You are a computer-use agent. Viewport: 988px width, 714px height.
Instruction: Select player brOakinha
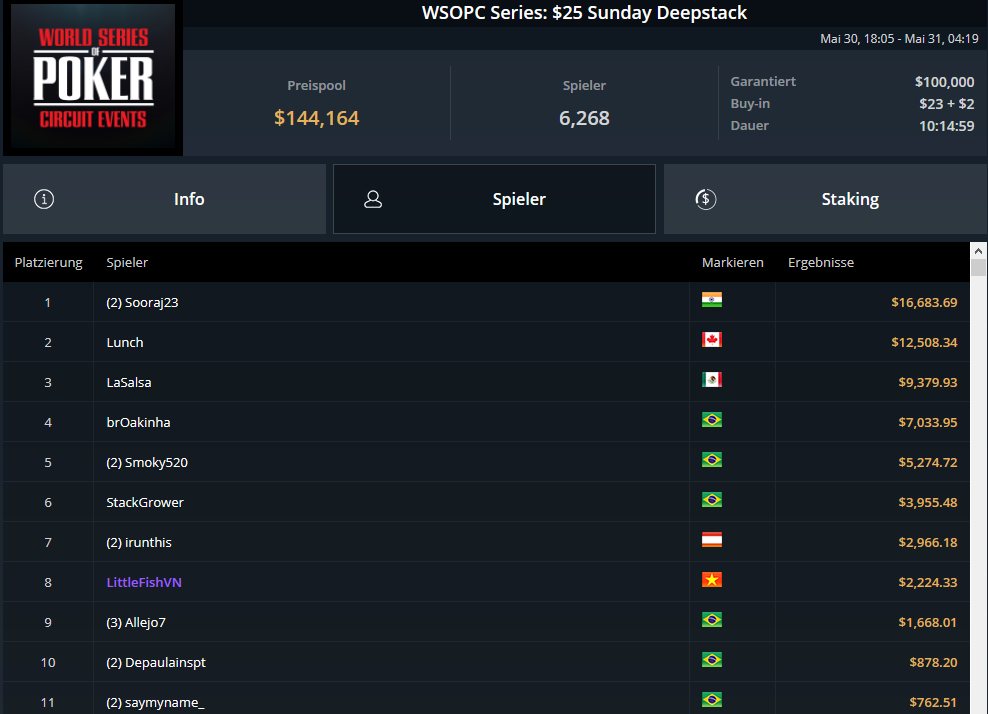138,422
